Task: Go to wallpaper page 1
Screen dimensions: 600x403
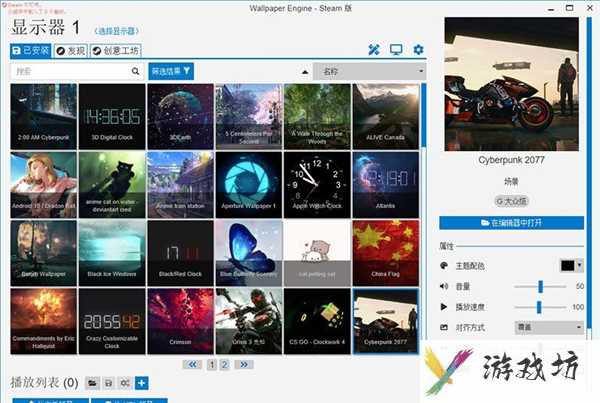Action: pos(212,365)
